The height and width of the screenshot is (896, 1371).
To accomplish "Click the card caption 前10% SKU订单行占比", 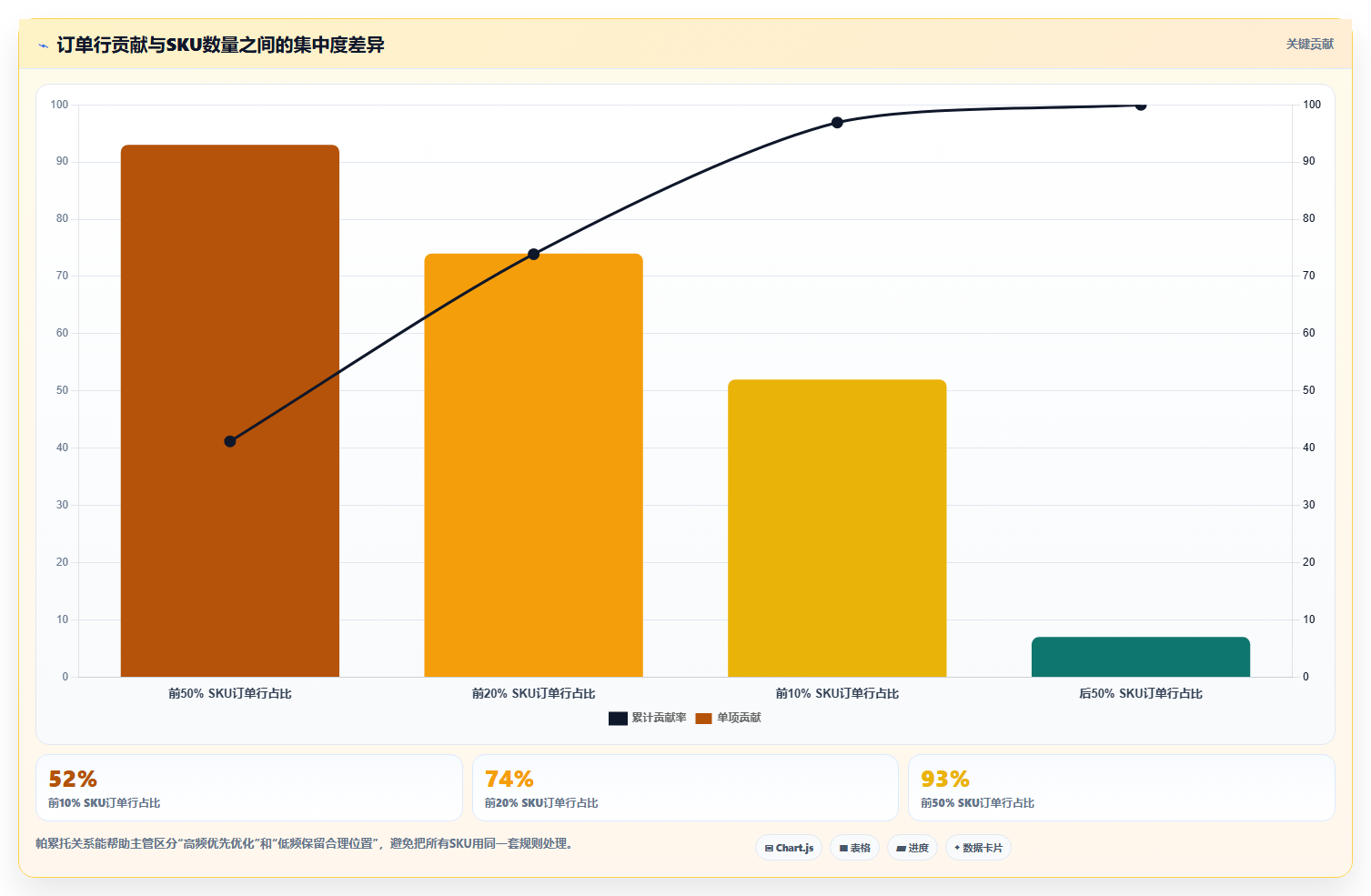I will (x=105, y=803).
